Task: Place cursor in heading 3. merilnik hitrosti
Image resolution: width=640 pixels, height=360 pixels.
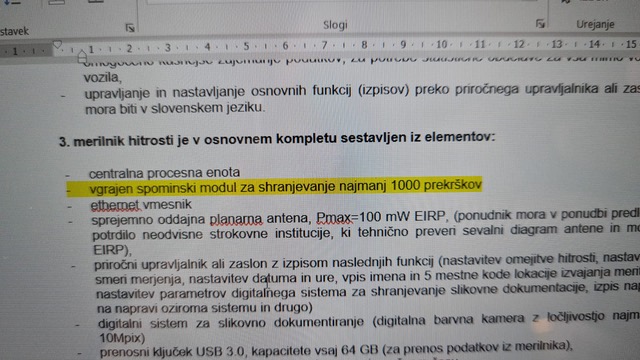Action: coord(277,139)
